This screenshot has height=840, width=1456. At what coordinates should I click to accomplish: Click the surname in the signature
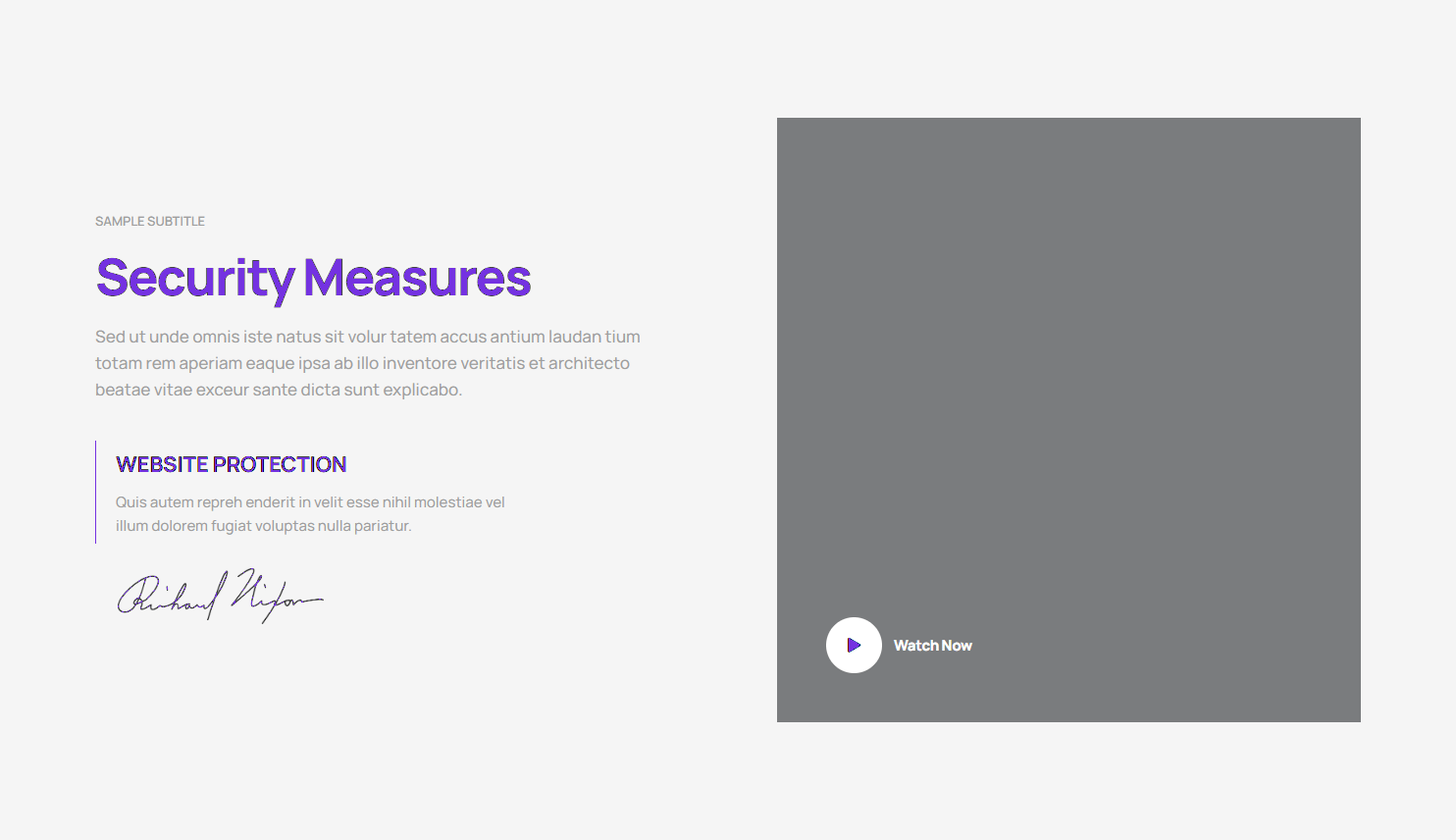point(275,596)
